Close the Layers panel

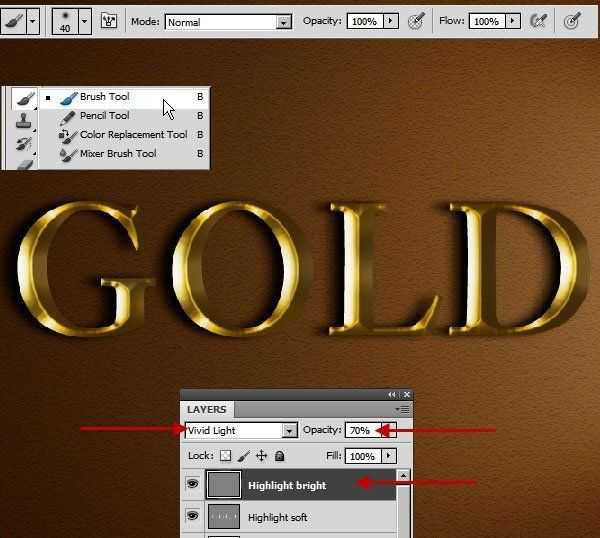pyautogui.click(x=407, y=395)
